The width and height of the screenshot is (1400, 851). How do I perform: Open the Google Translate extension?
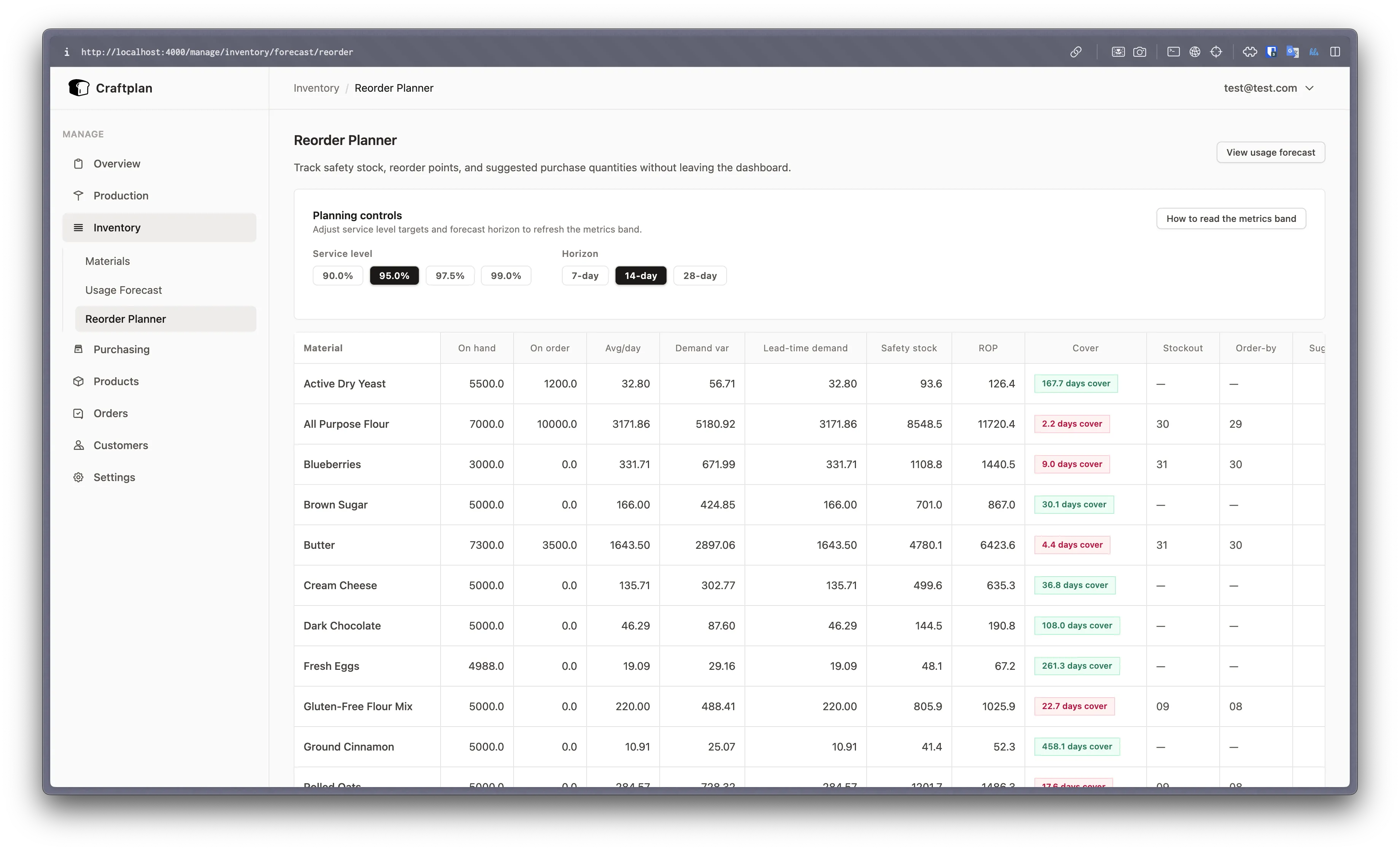tap(1293, 52)
